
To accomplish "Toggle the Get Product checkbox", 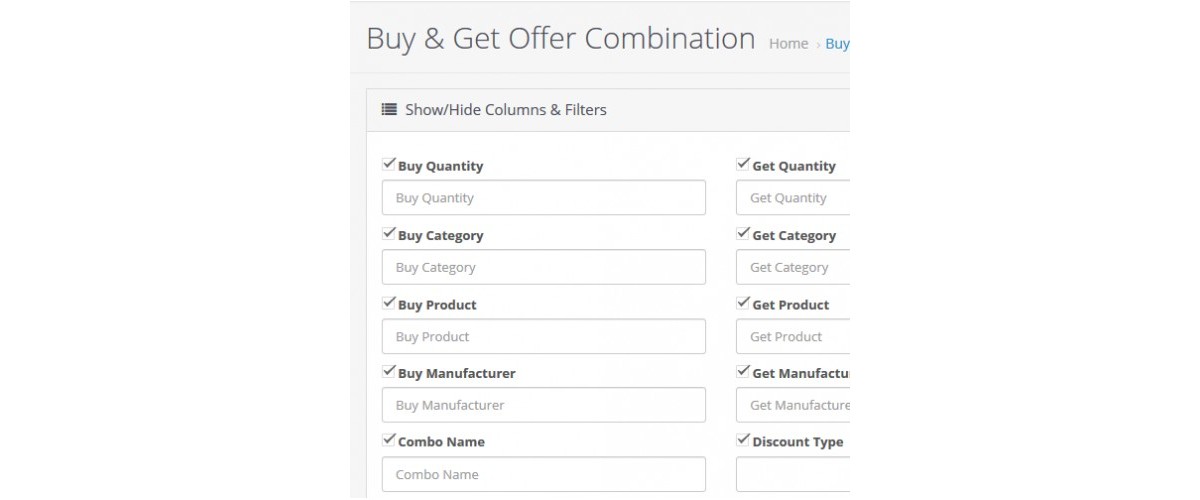I will click(x=743, y=302).
